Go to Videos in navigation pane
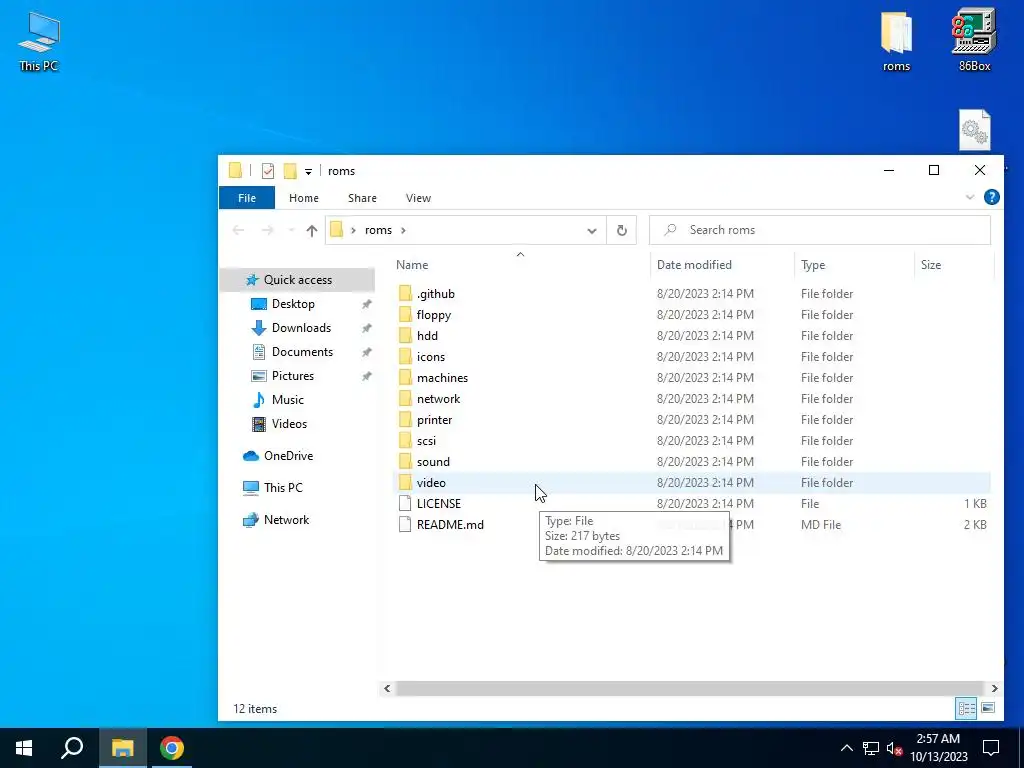Screen dimensions: 1024x768 289,424
